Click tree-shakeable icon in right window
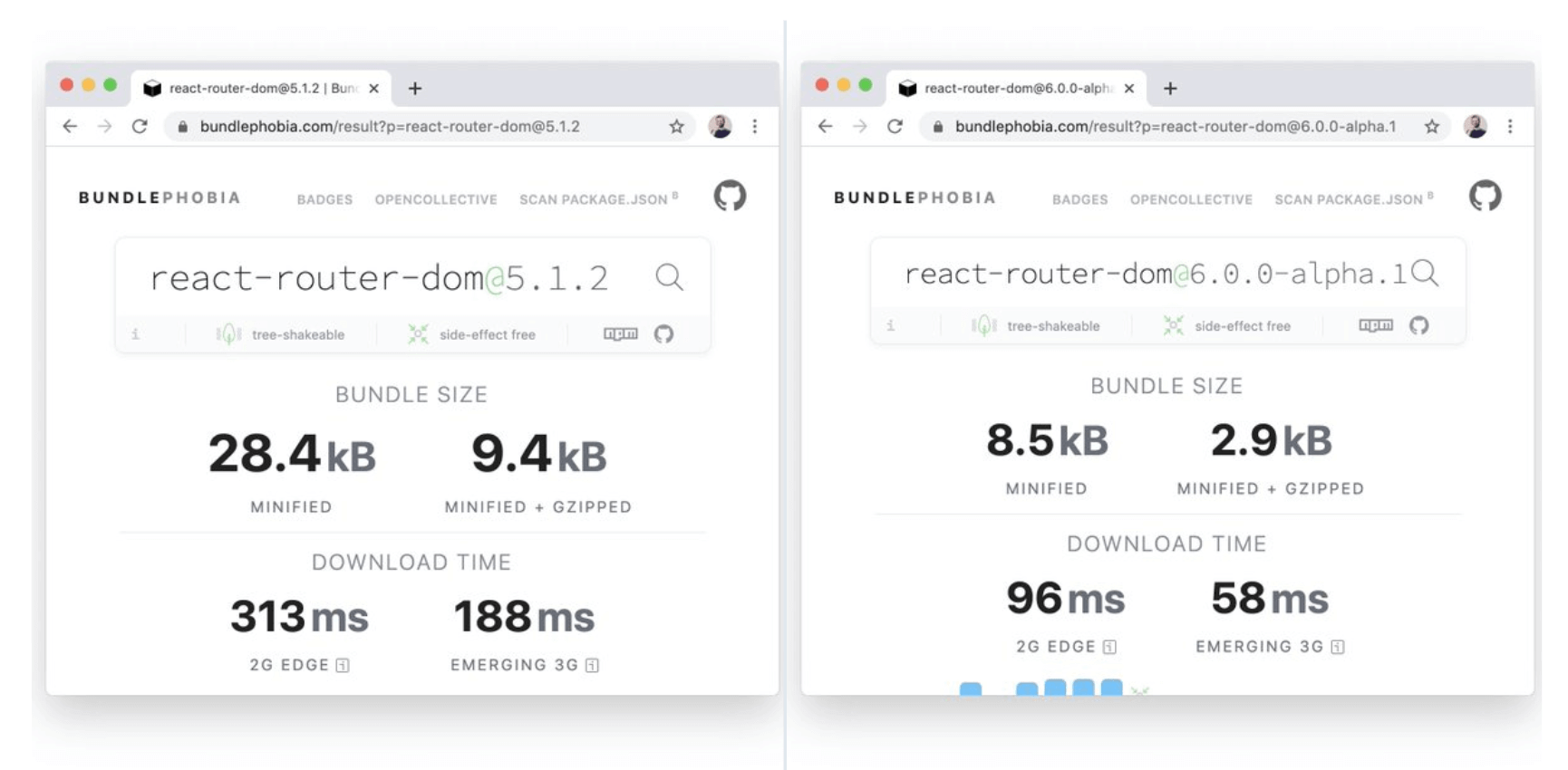 point(983,325)
